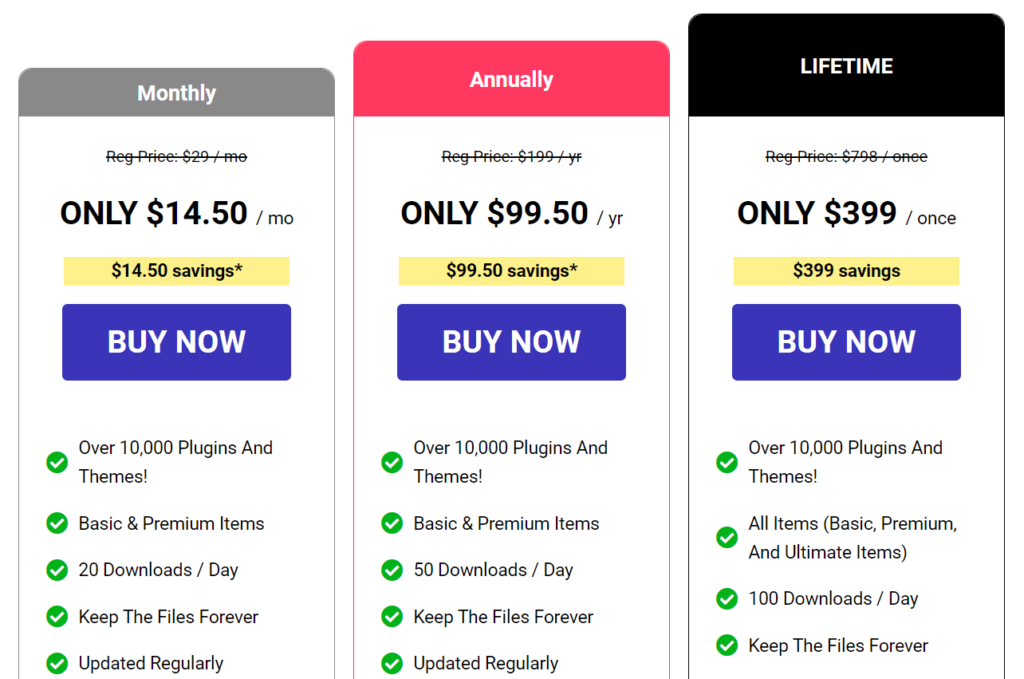The width and height of the screenshot is (1024, 679).
Task: Click checkmark next to All Items (Basic, Premium)
Action: [x=727, y=538]
